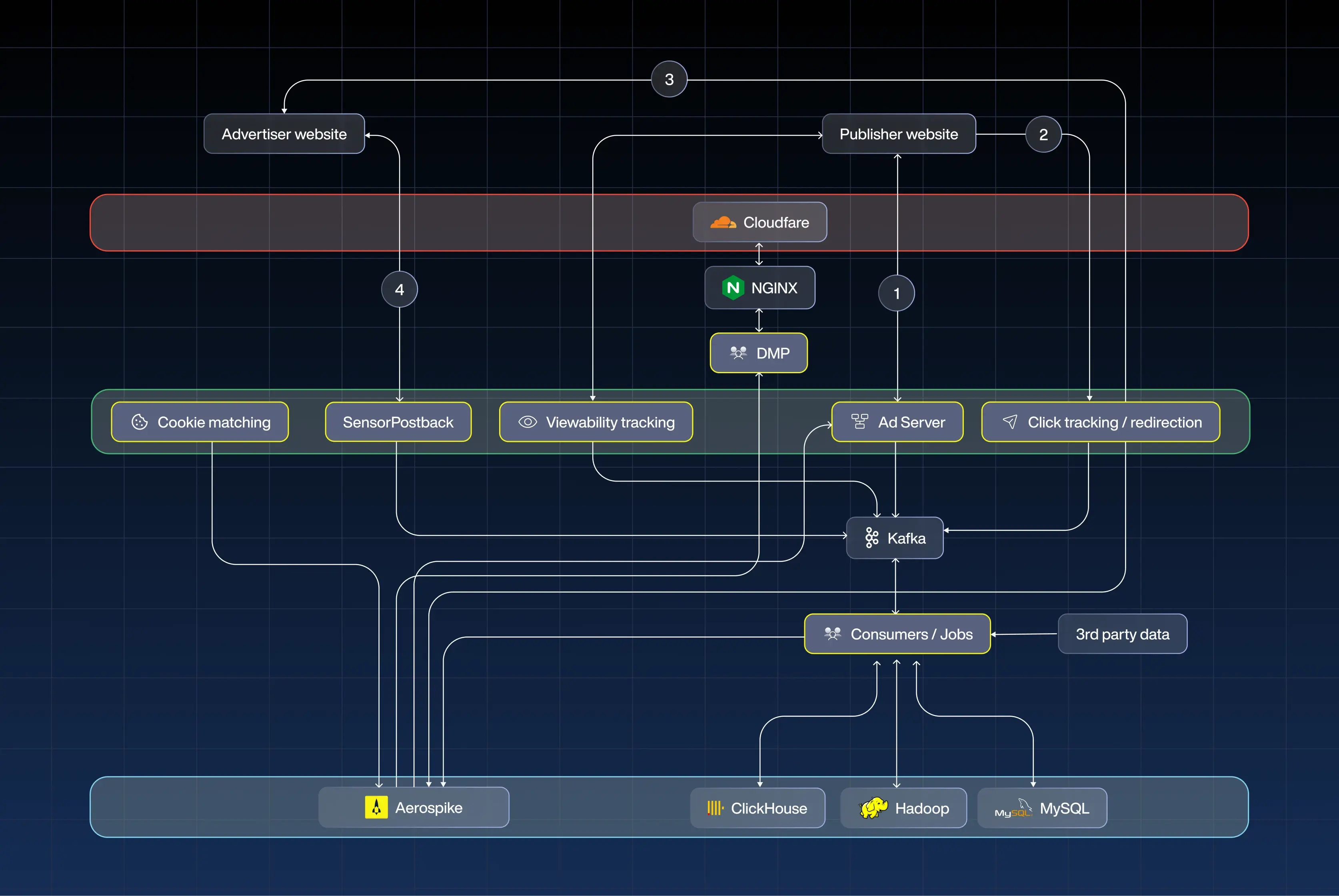The image size is (1339, 896).
Task: Open the DMP node details
Action: [x=759, y=353]
